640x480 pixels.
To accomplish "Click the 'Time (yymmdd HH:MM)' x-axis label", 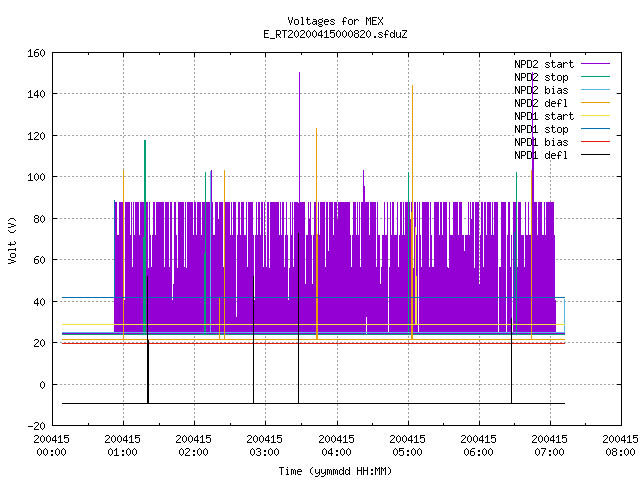I will tap(335, 471).
